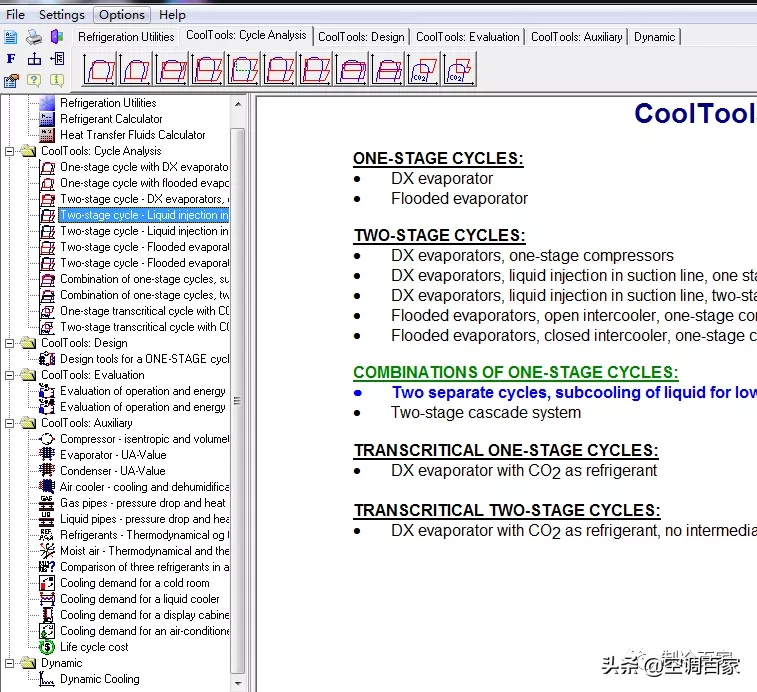
Task: Select Comparison of three refrigerants item
Action: 144,567
